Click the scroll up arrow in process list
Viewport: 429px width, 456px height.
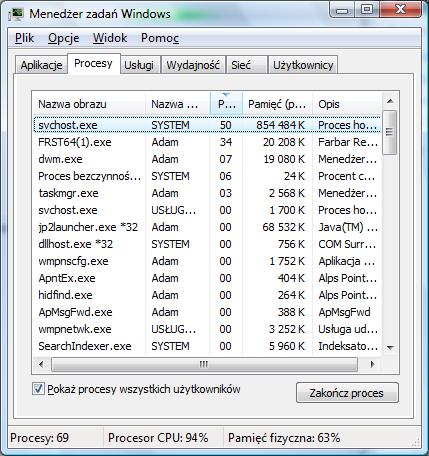[390, 101]
